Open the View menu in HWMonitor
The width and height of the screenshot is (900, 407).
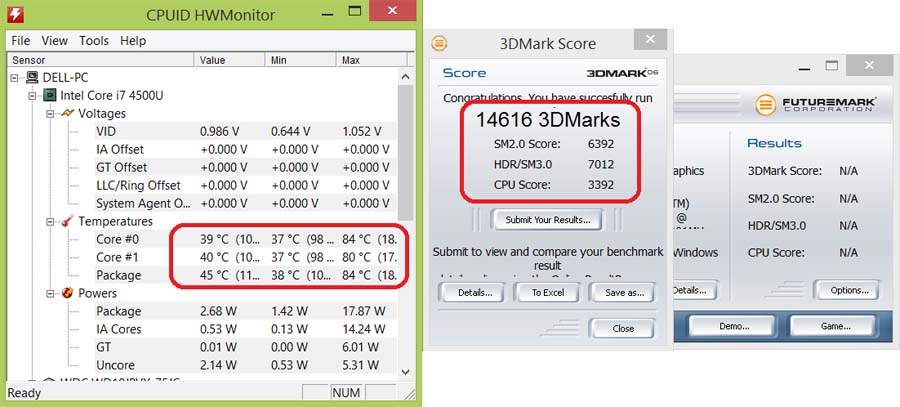[55, 41]
